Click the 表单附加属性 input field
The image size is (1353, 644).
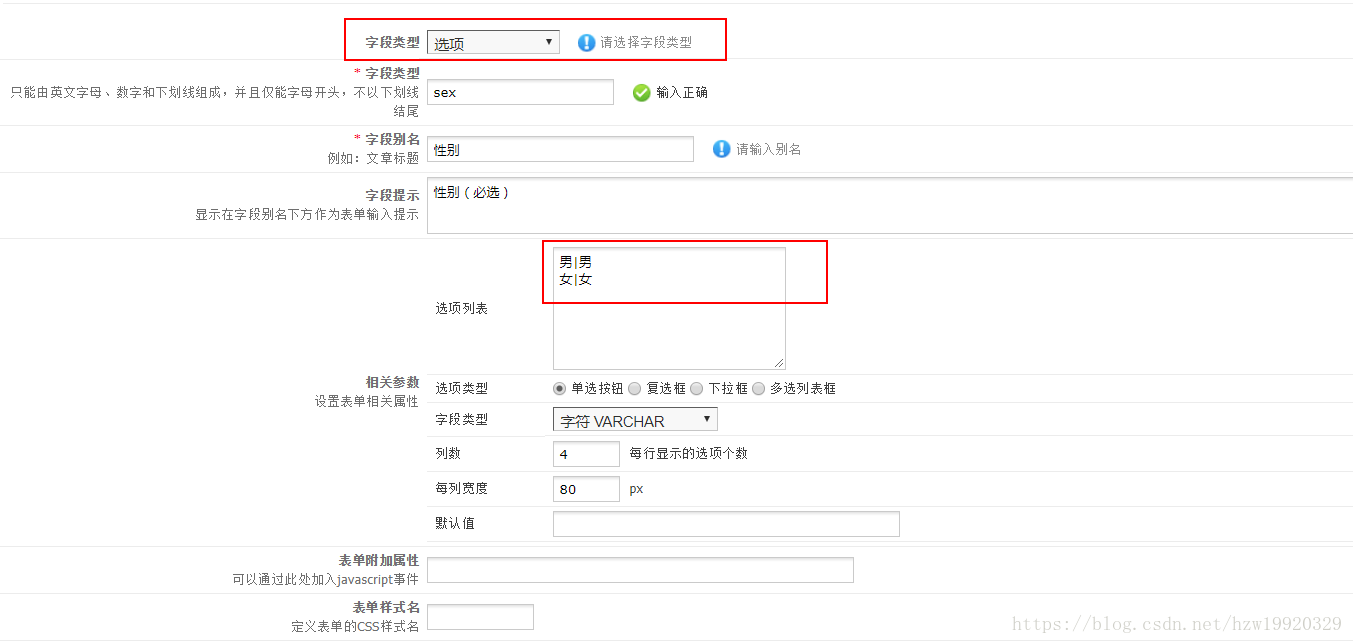(640, 570)
